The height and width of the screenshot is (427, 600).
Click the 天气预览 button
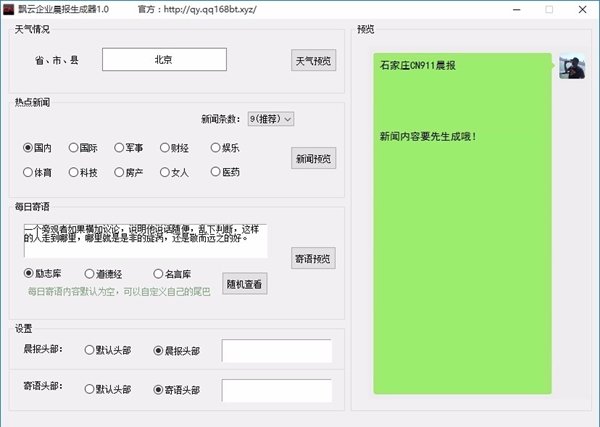click(313, 60)
